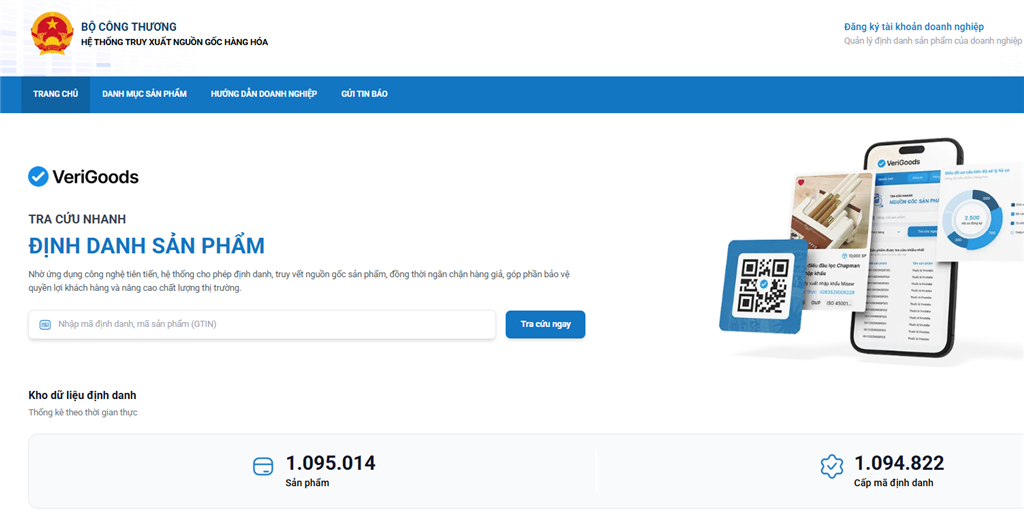1024x518 pixels.
Task: Click the 1.095.014 product count
Action: [x=330, y=463]
